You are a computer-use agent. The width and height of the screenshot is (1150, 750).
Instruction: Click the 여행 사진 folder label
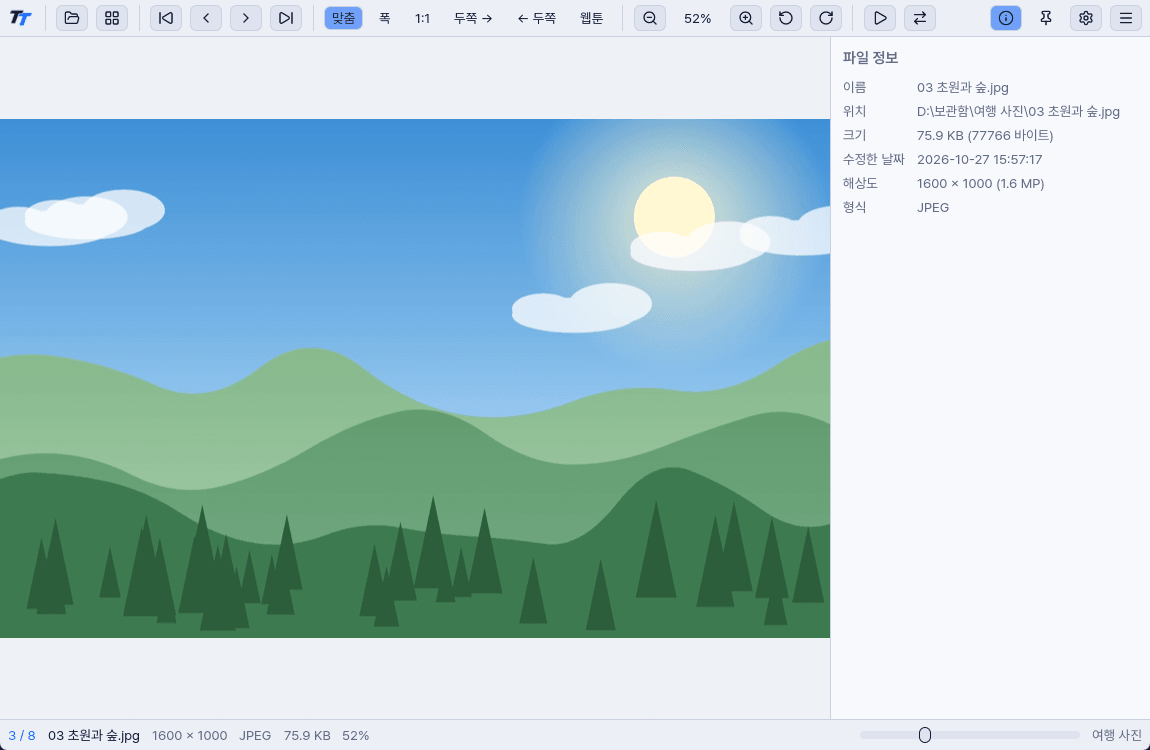[x=1116, y=735]
